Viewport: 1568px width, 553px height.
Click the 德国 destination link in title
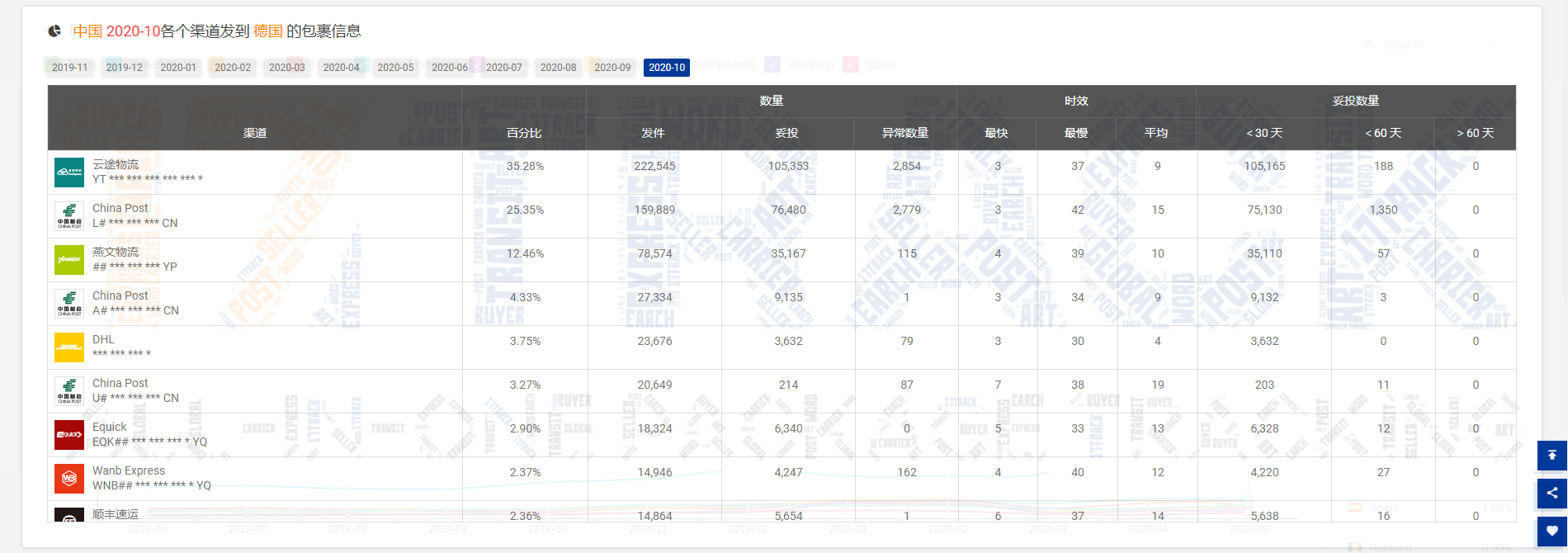(267, 31)
